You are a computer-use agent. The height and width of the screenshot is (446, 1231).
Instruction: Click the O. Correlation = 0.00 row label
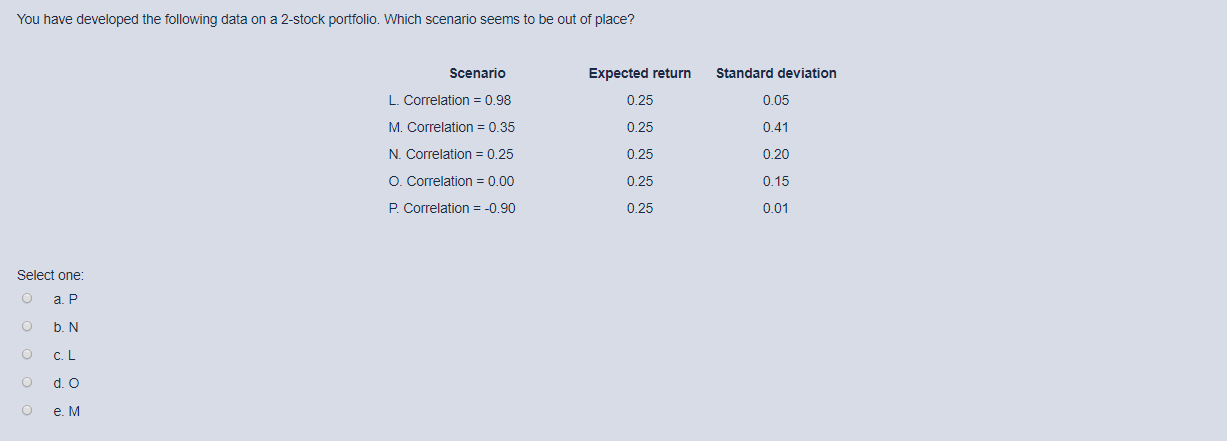pos(451,181)
